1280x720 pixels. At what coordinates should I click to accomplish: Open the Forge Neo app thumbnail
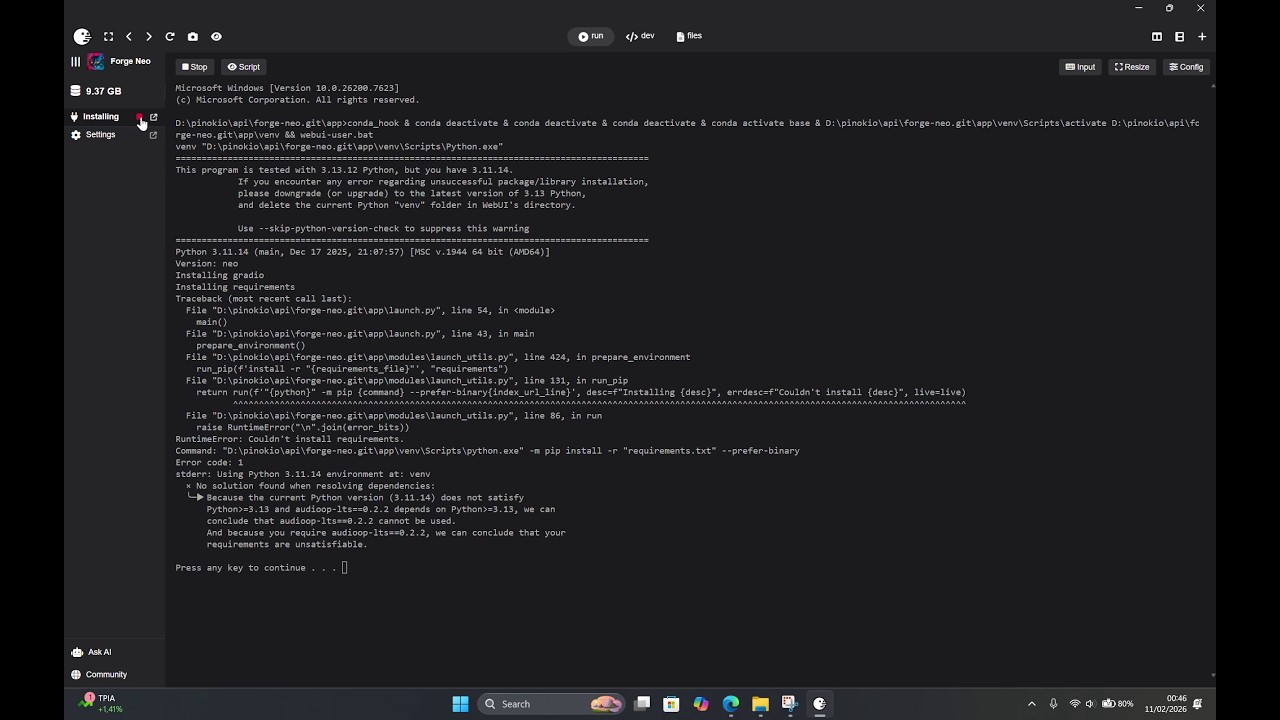(x=96, y=62)
